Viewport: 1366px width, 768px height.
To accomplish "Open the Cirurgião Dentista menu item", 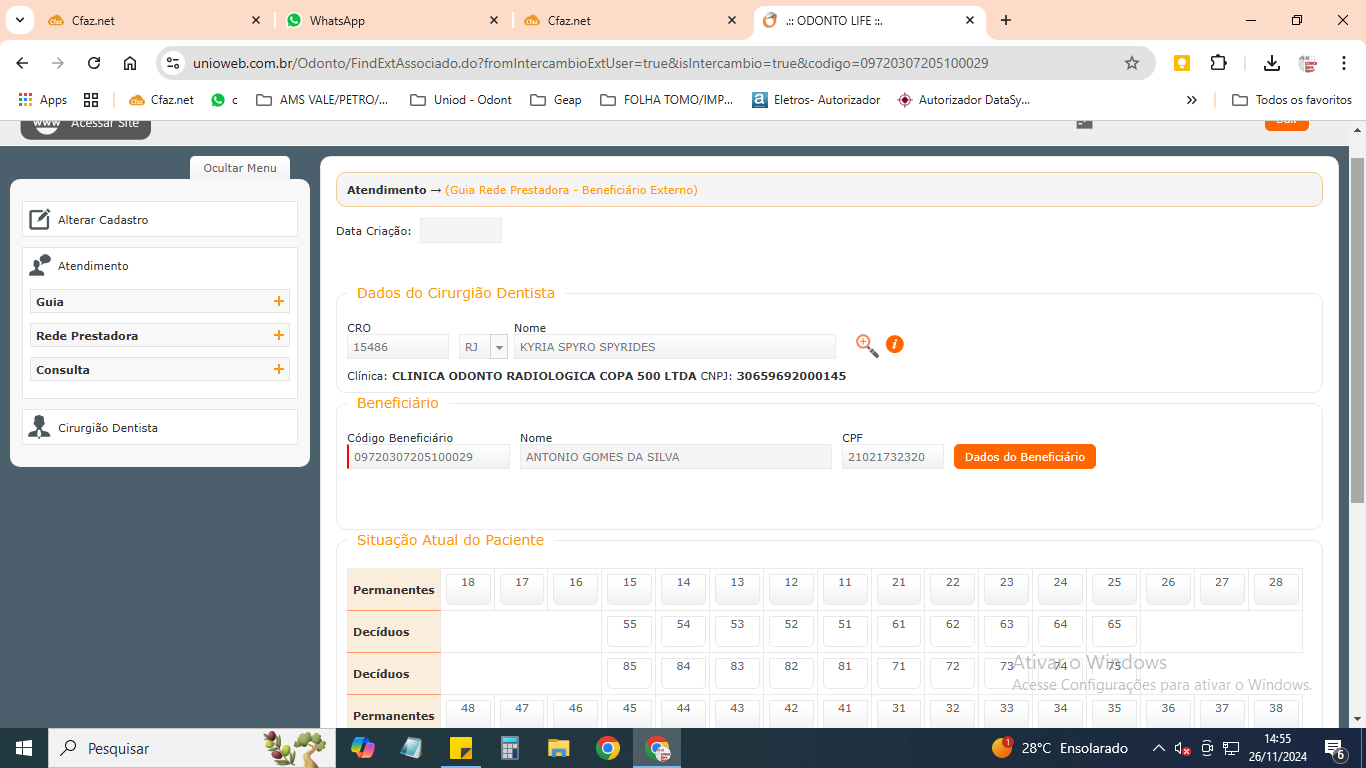I will point(160,428).
